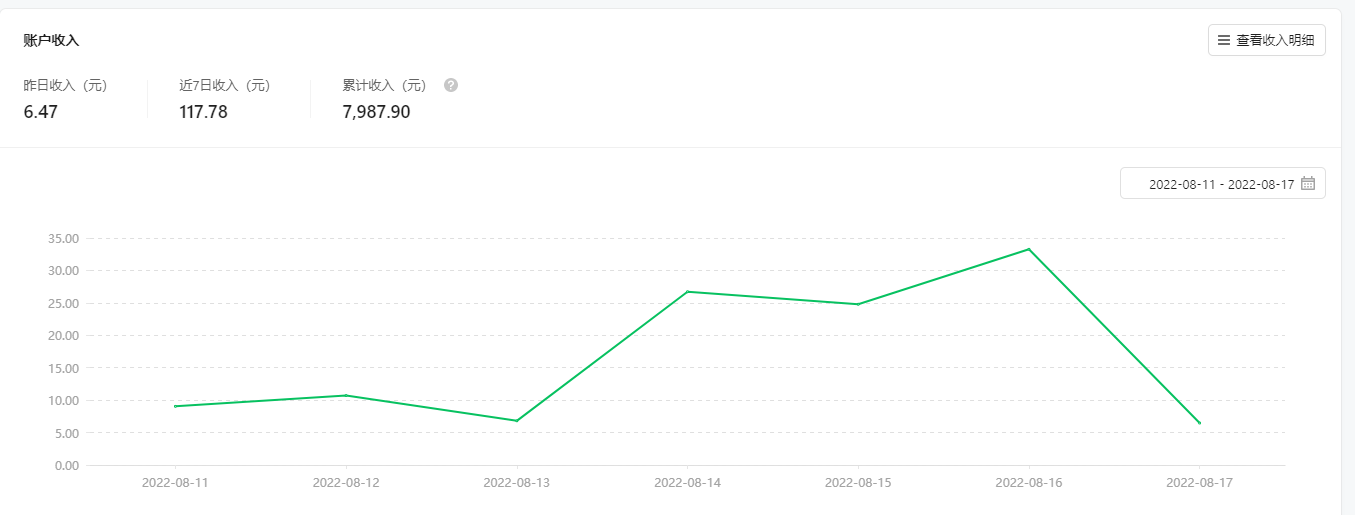Screen dimensions: 1355x515
Task: Click the 账户收入 section heading
Action: coord(51,41)
